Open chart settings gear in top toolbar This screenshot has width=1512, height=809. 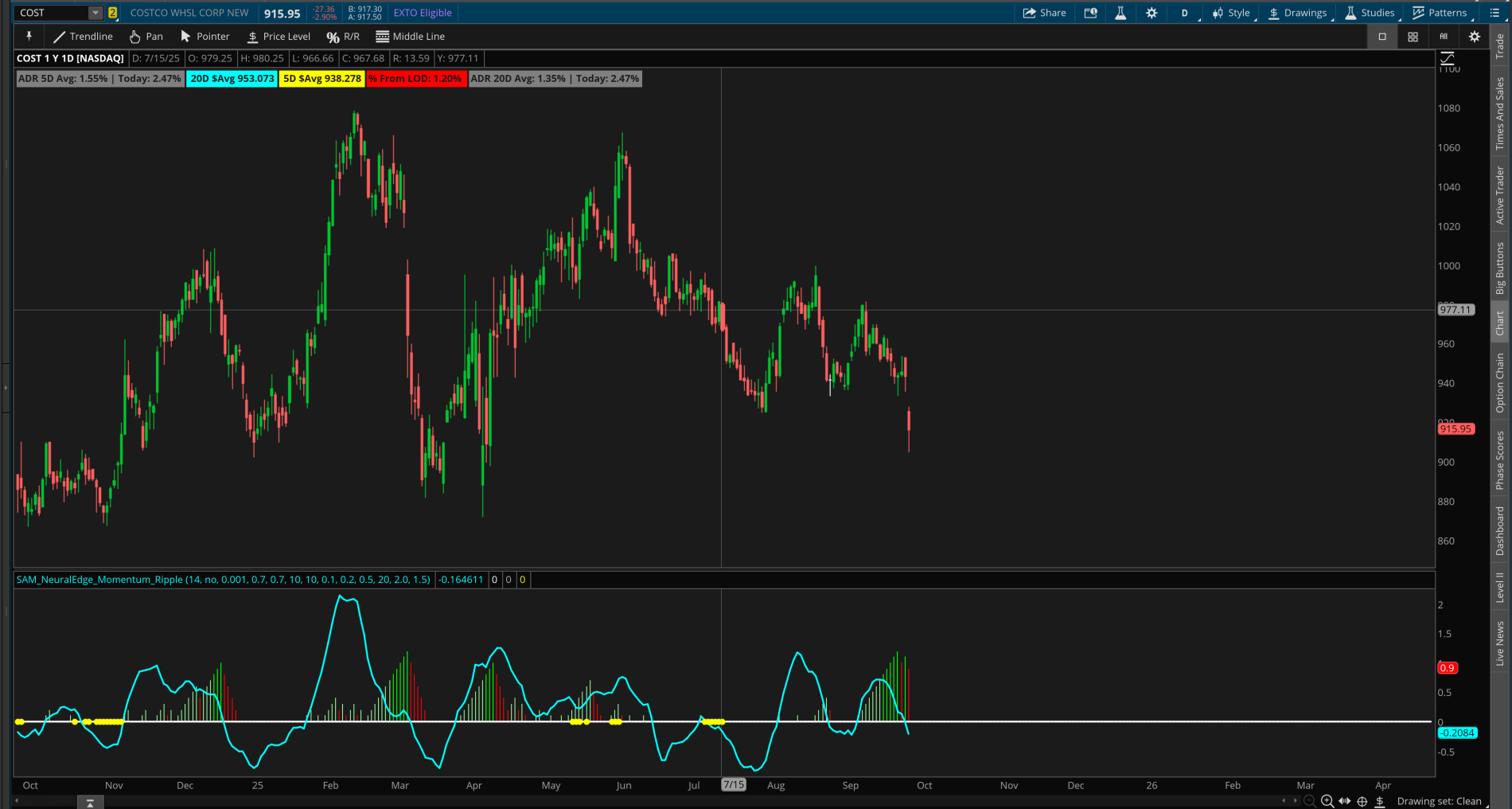point(1152,13)
